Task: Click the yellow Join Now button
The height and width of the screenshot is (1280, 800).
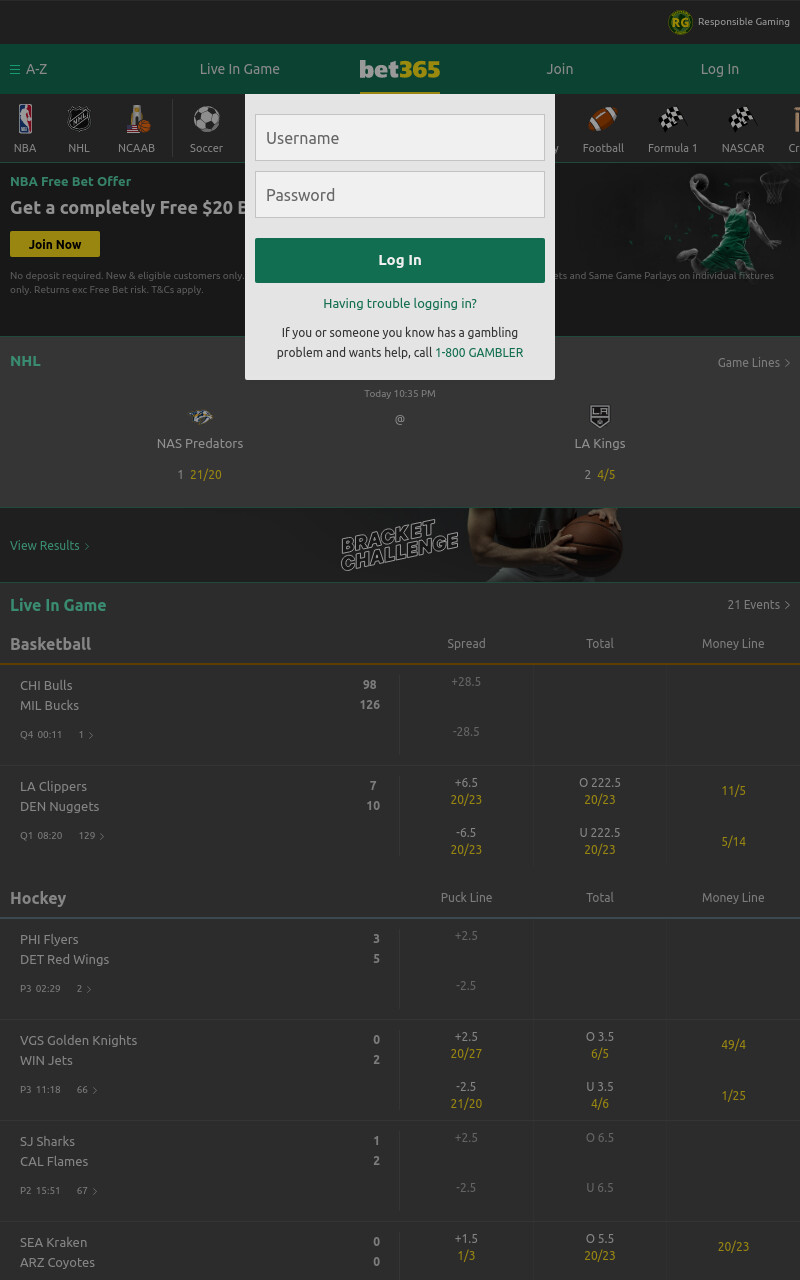Action: click(x=55, y=244)
